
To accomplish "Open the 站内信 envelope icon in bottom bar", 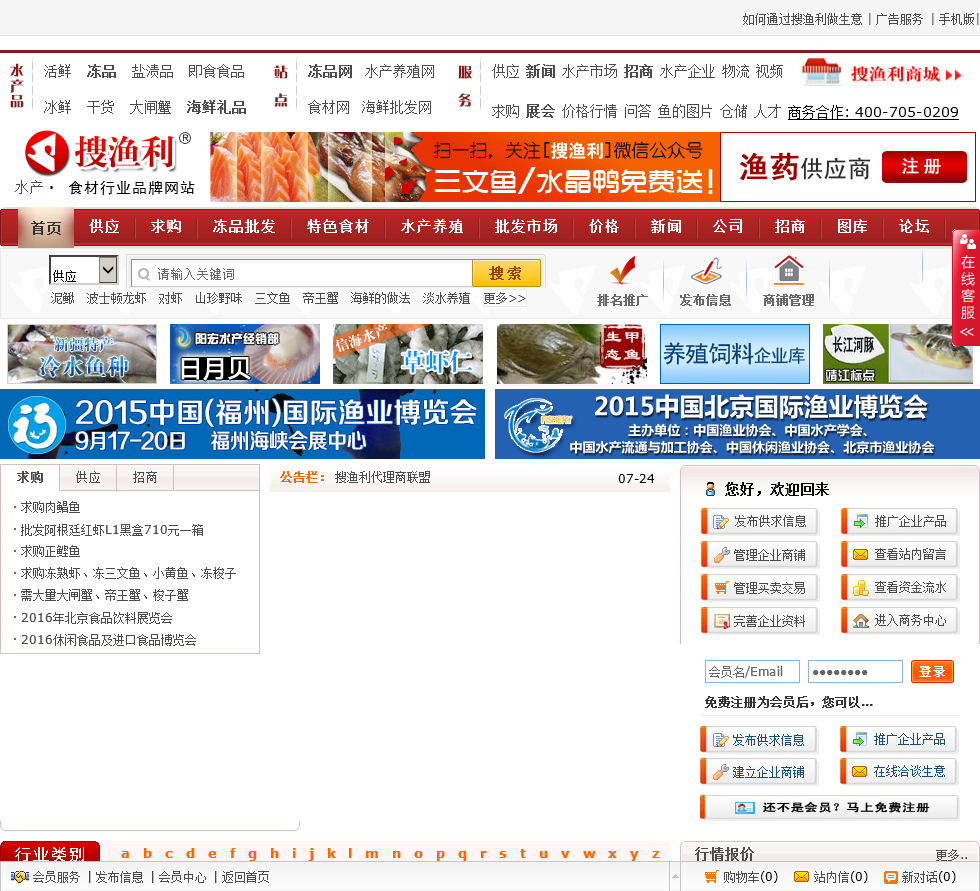I will click(x=801, y=877).
